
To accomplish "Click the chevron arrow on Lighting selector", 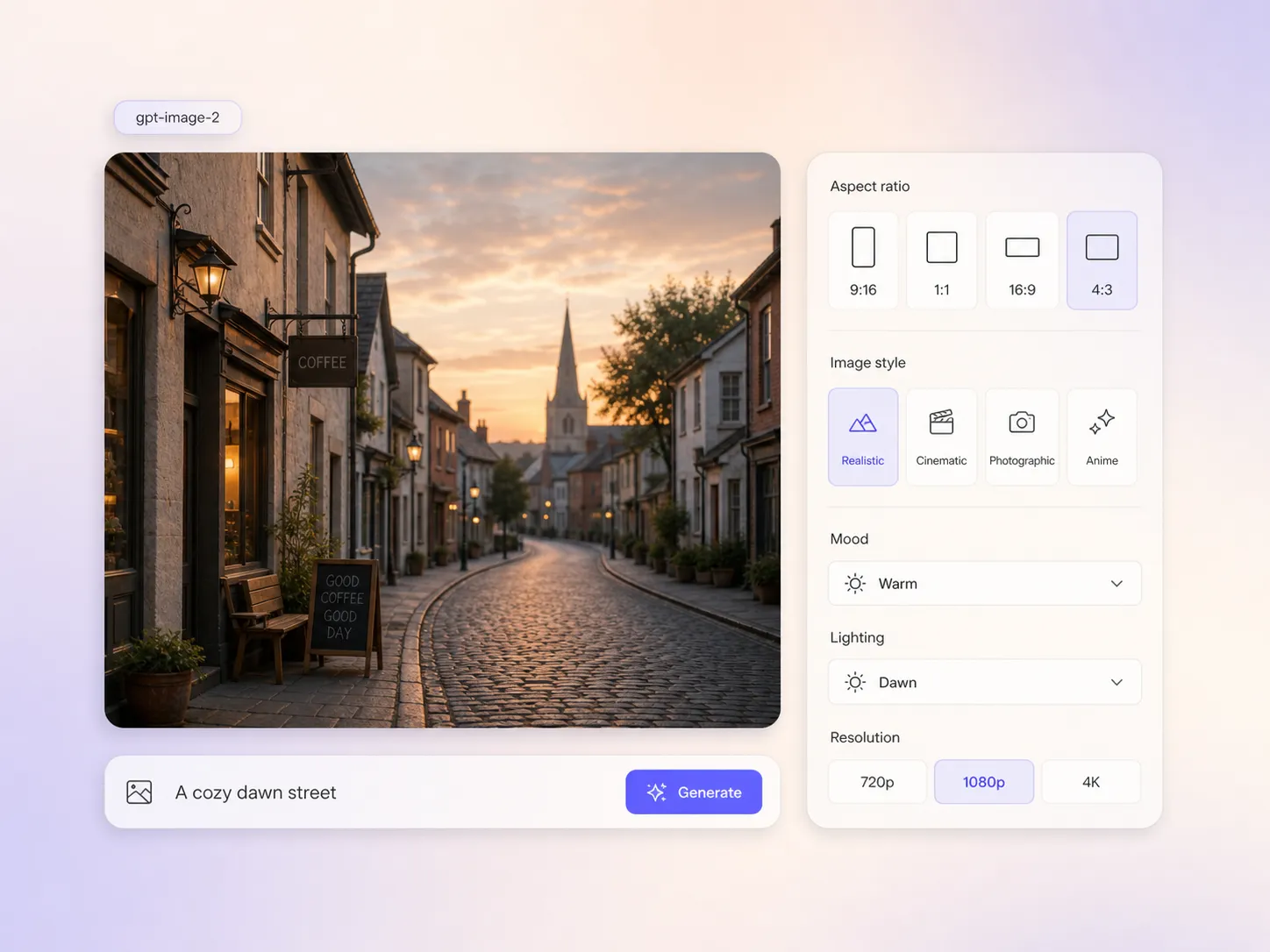I will point(1117,682).
